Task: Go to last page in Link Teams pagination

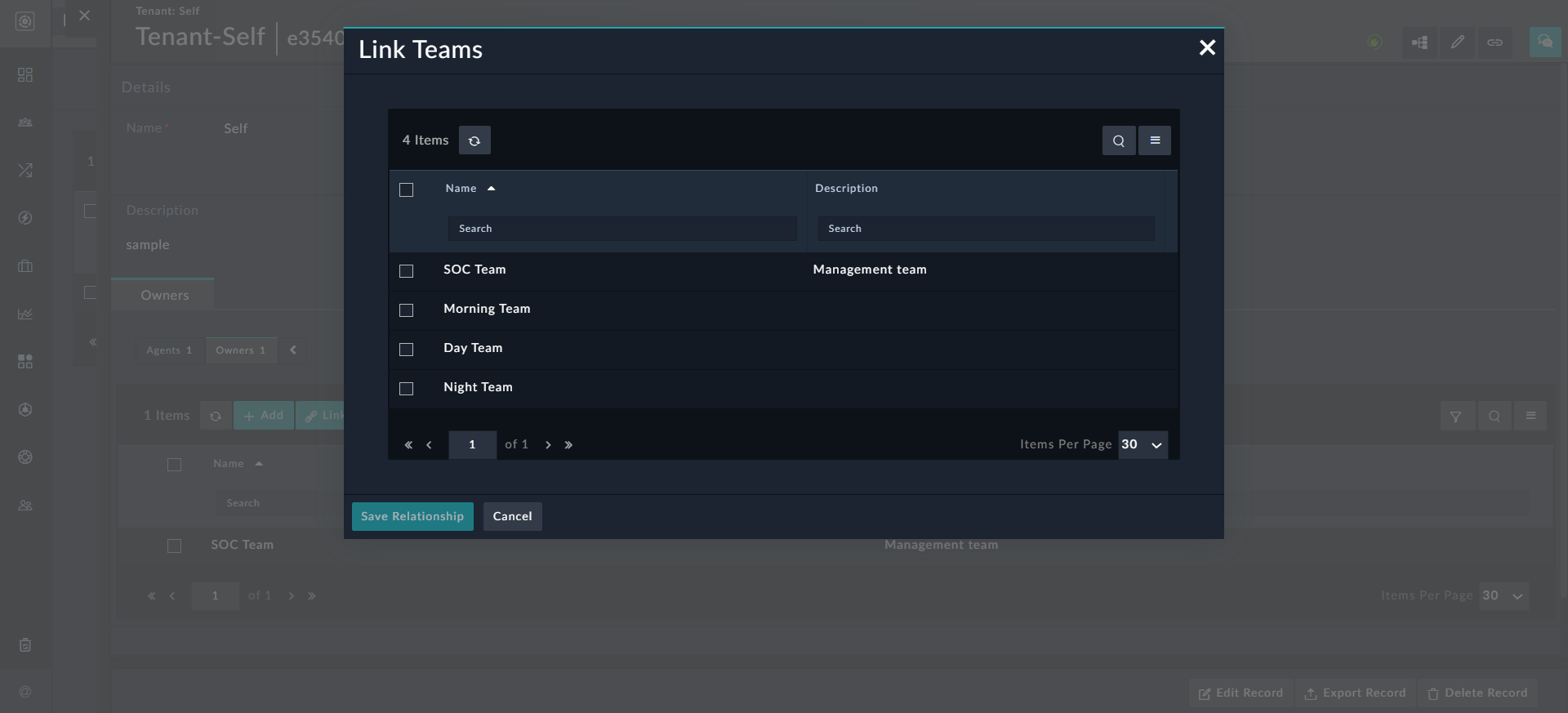Action: [568, 445]
